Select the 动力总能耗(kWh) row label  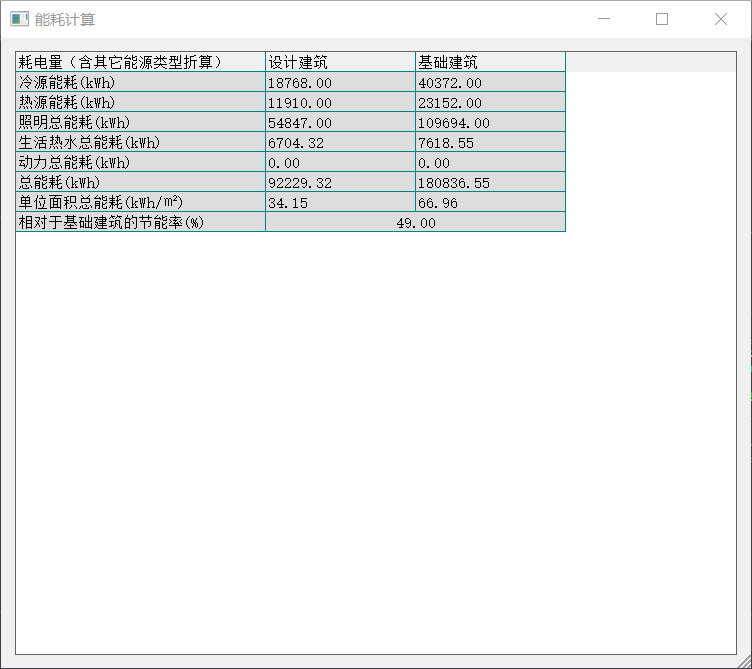coord(140,162)
